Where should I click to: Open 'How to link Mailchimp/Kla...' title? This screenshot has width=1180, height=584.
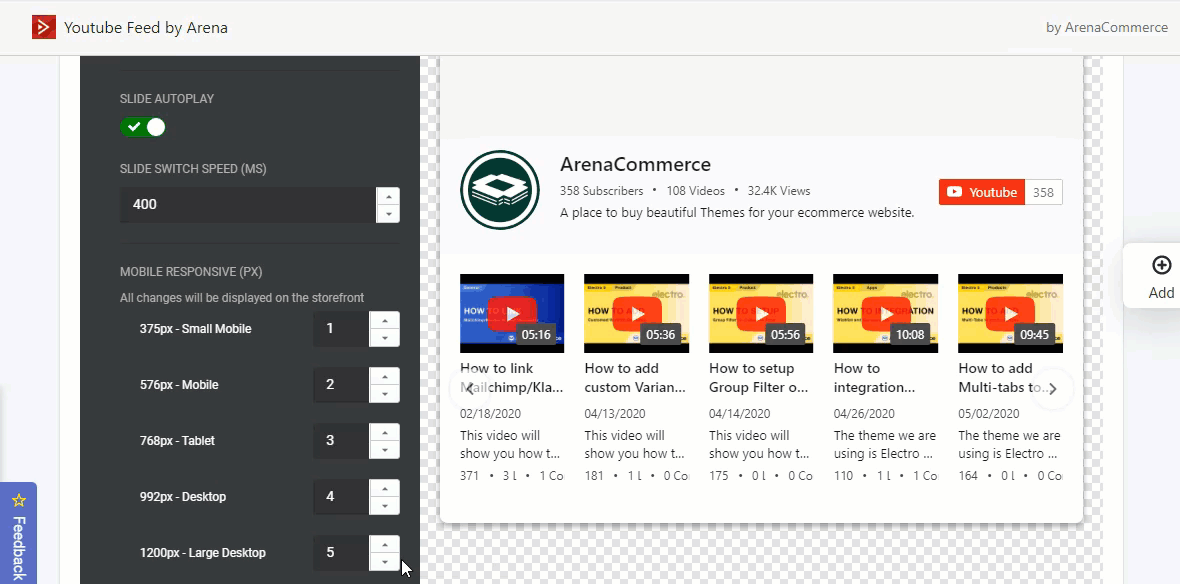pyautogui.click(x=512, y=378)
